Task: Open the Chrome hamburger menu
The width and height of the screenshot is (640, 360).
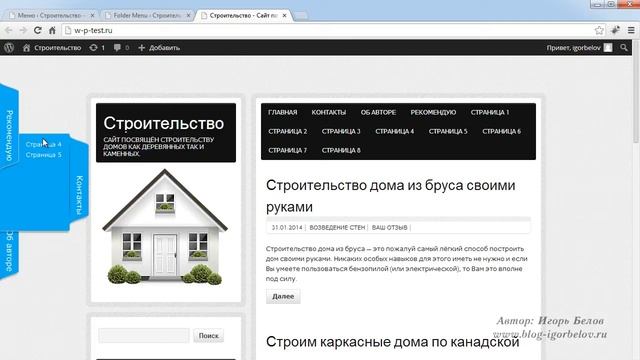Action: tap(631, 30)
